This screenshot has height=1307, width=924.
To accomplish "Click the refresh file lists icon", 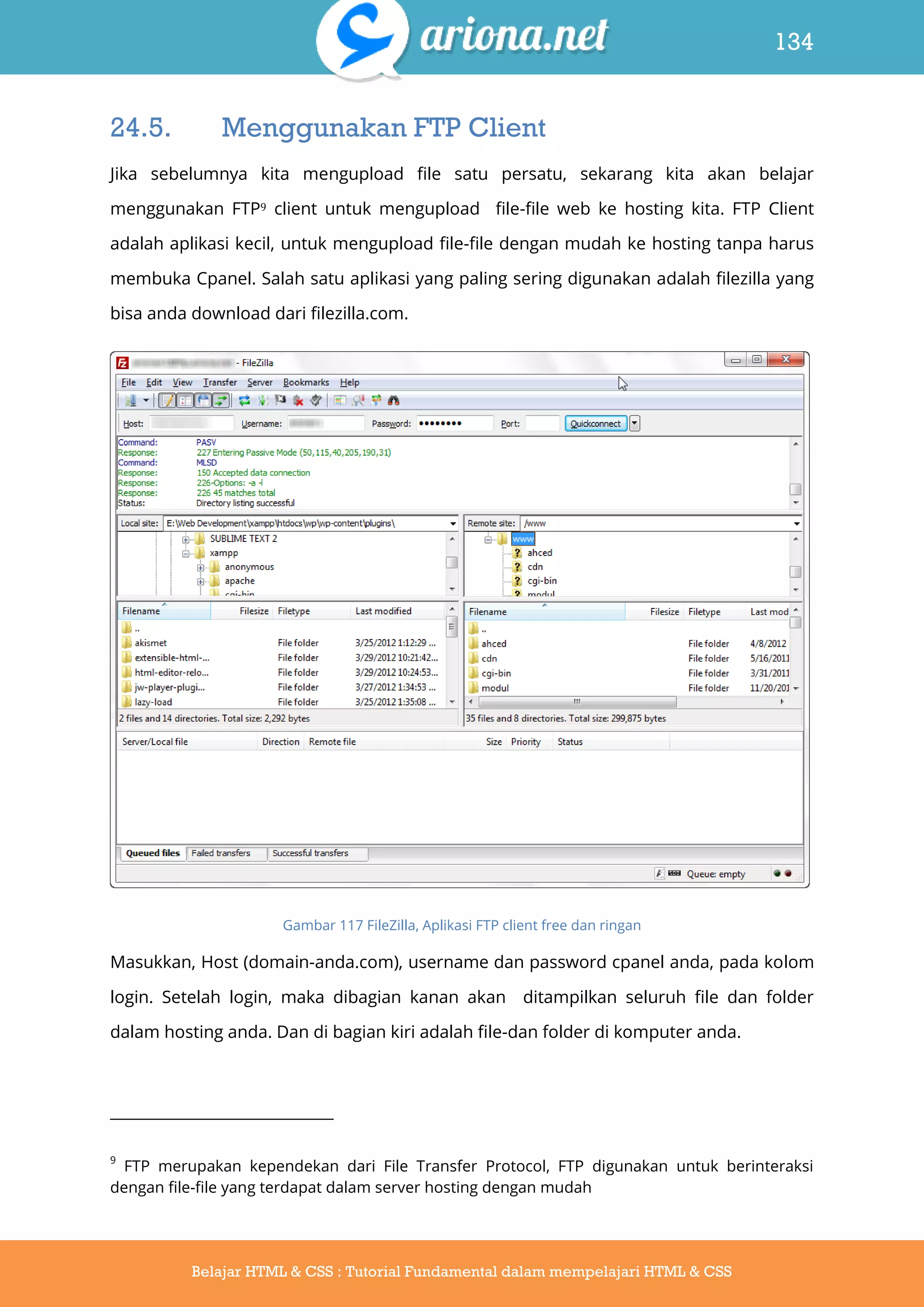I will click(245, 401).
